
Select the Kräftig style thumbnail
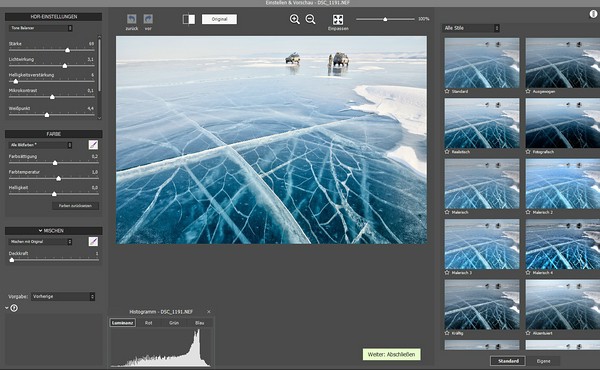click(482, 305)
